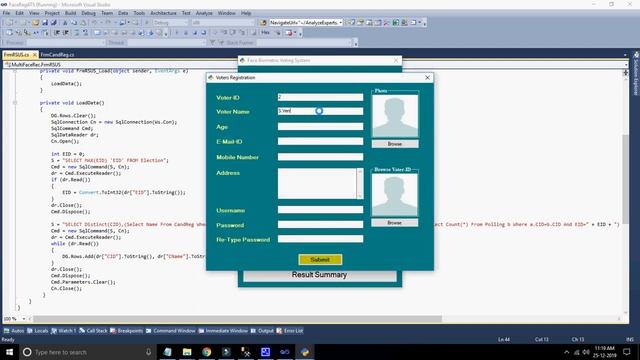
Task: Open the Error List tab
Action: (x=290, y=331)
